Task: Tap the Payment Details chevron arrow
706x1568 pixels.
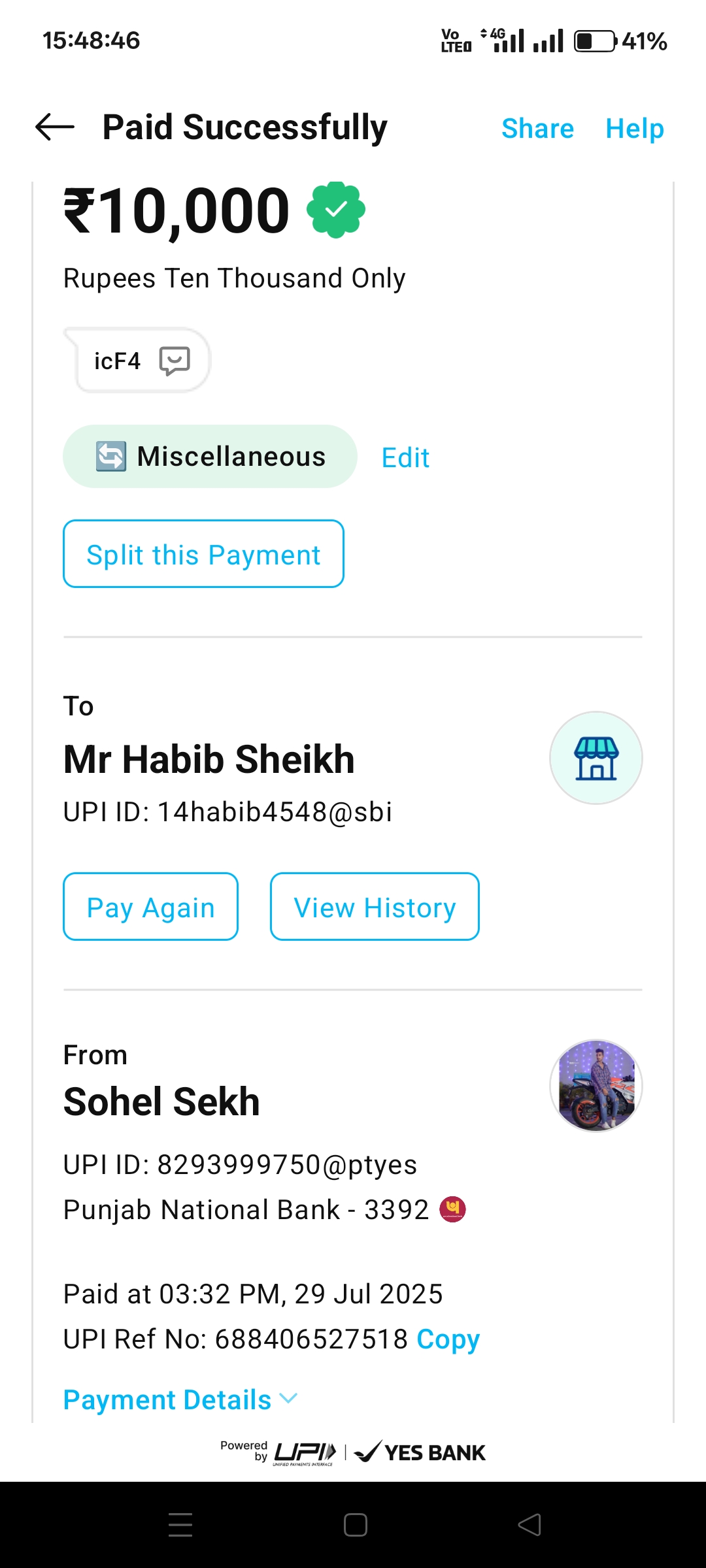Action: (x=288, y=1398)
